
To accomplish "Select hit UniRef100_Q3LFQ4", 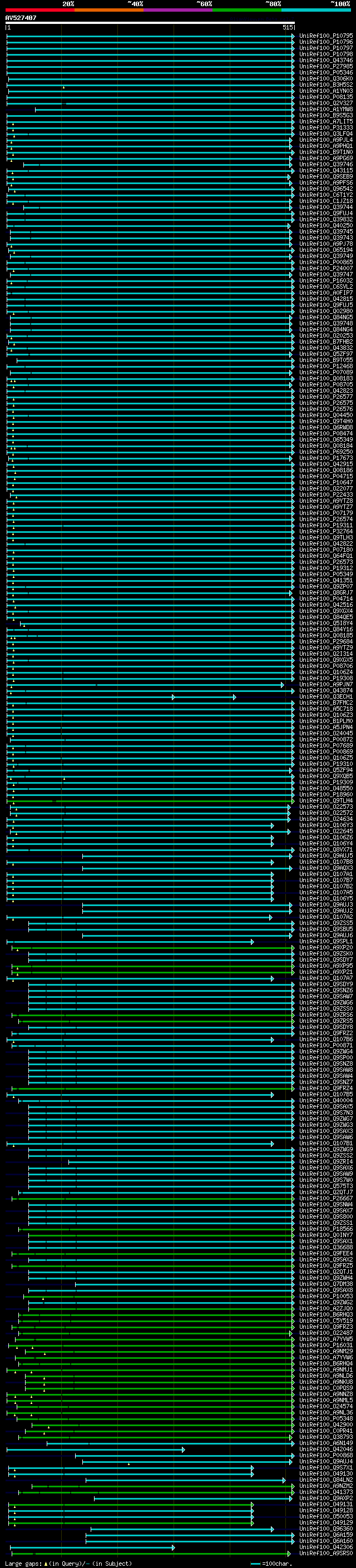I will click(x=326, y=134).
